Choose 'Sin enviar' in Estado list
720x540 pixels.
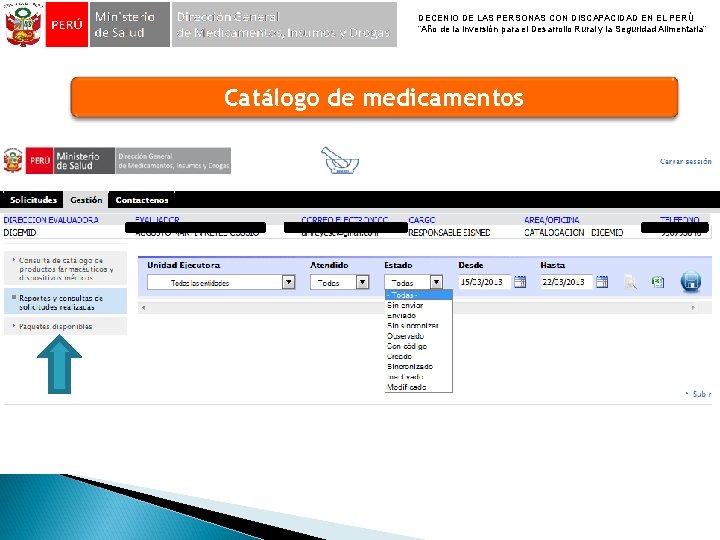[418, 305]
